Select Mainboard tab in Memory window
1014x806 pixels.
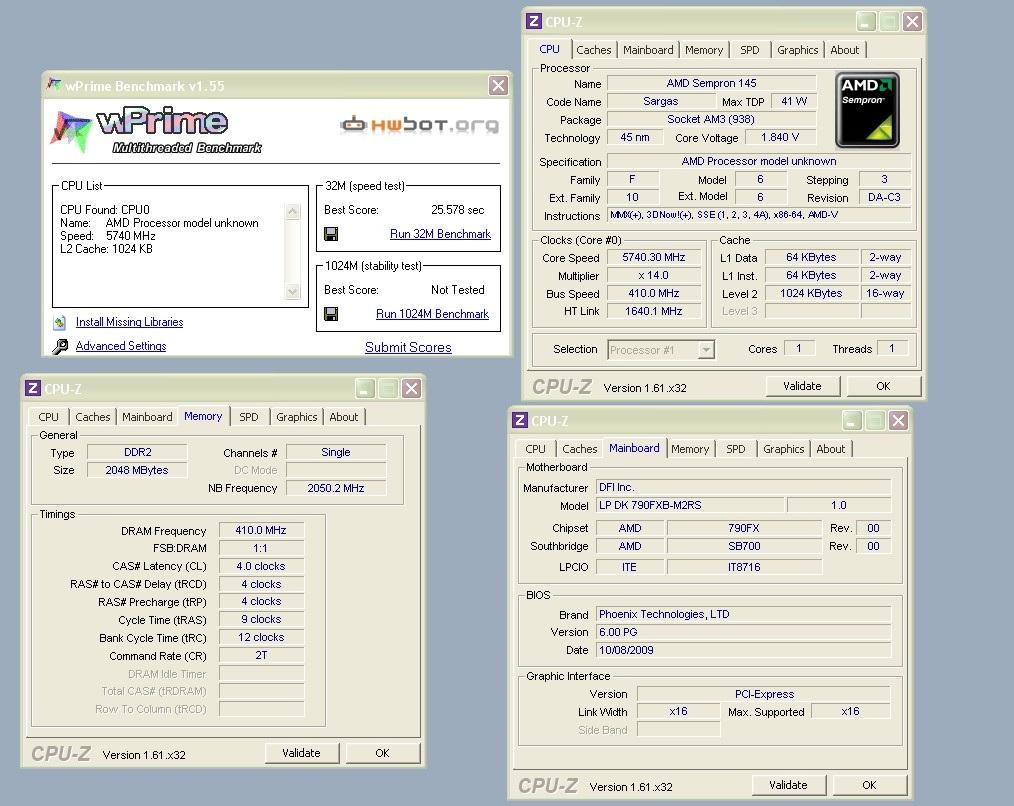click(x=147, y=417)
